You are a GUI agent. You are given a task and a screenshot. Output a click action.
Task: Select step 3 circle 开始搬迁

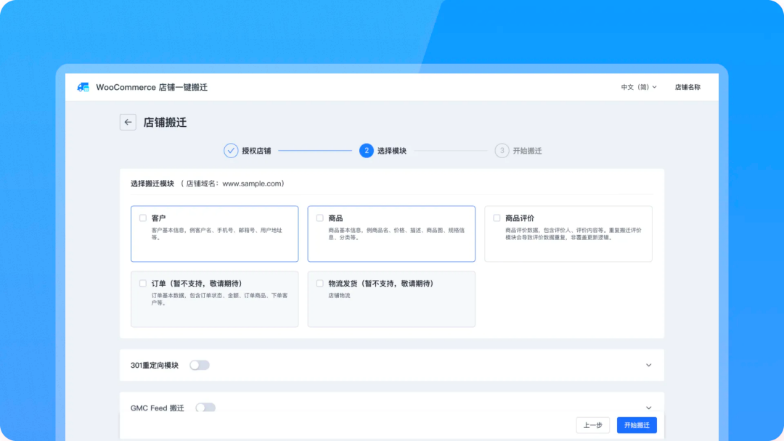tap(502, 150)
